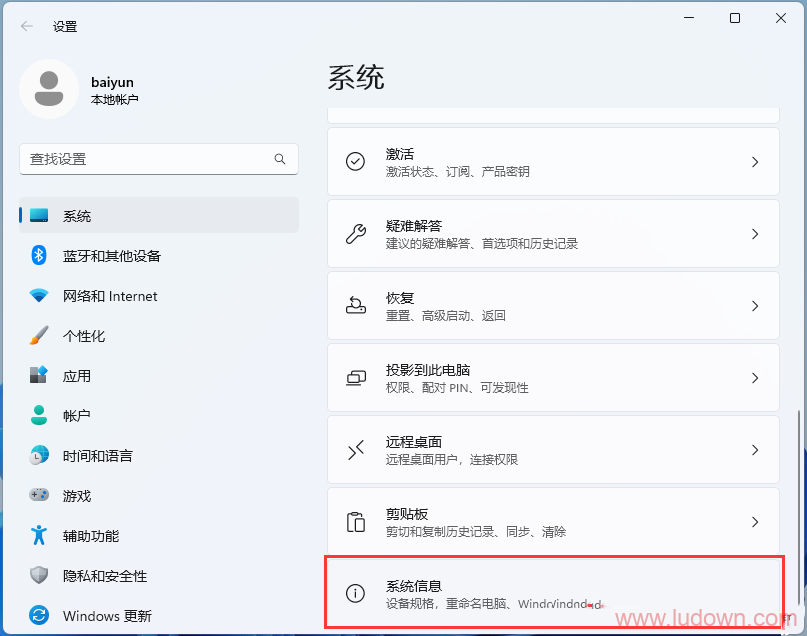Open the 系统信息 entry
Viewport: 807px width, 636px height.
(x=553, y=593)
